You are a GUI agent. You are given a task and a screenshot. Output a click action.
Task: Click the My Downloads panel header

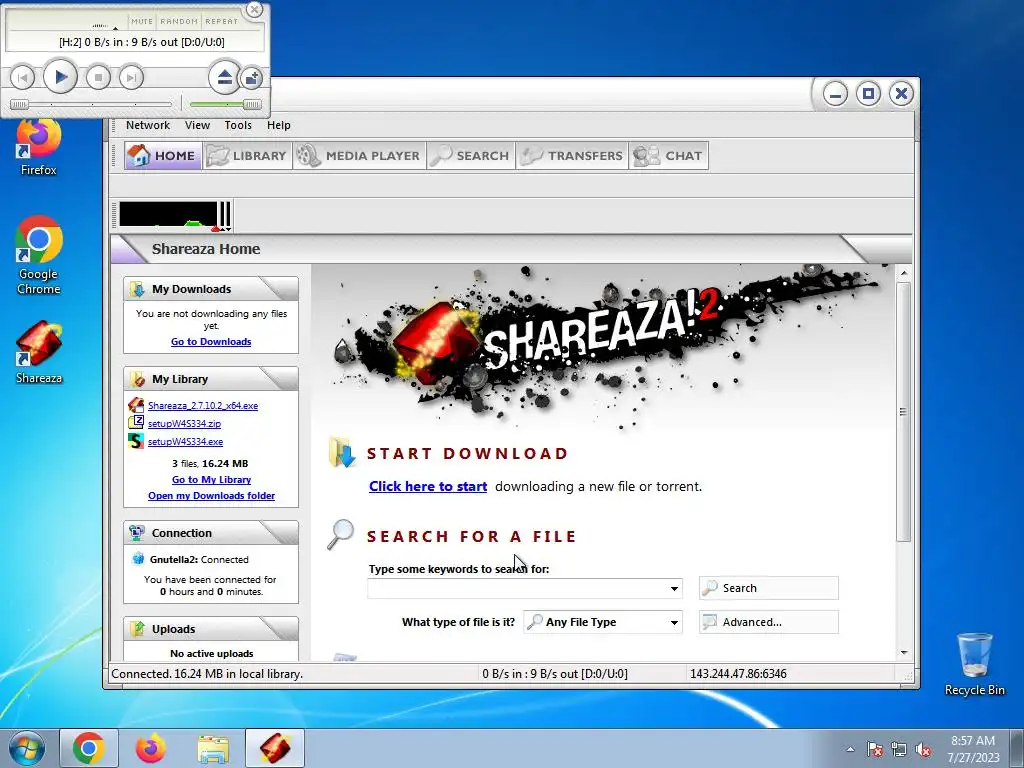point(211,289)
